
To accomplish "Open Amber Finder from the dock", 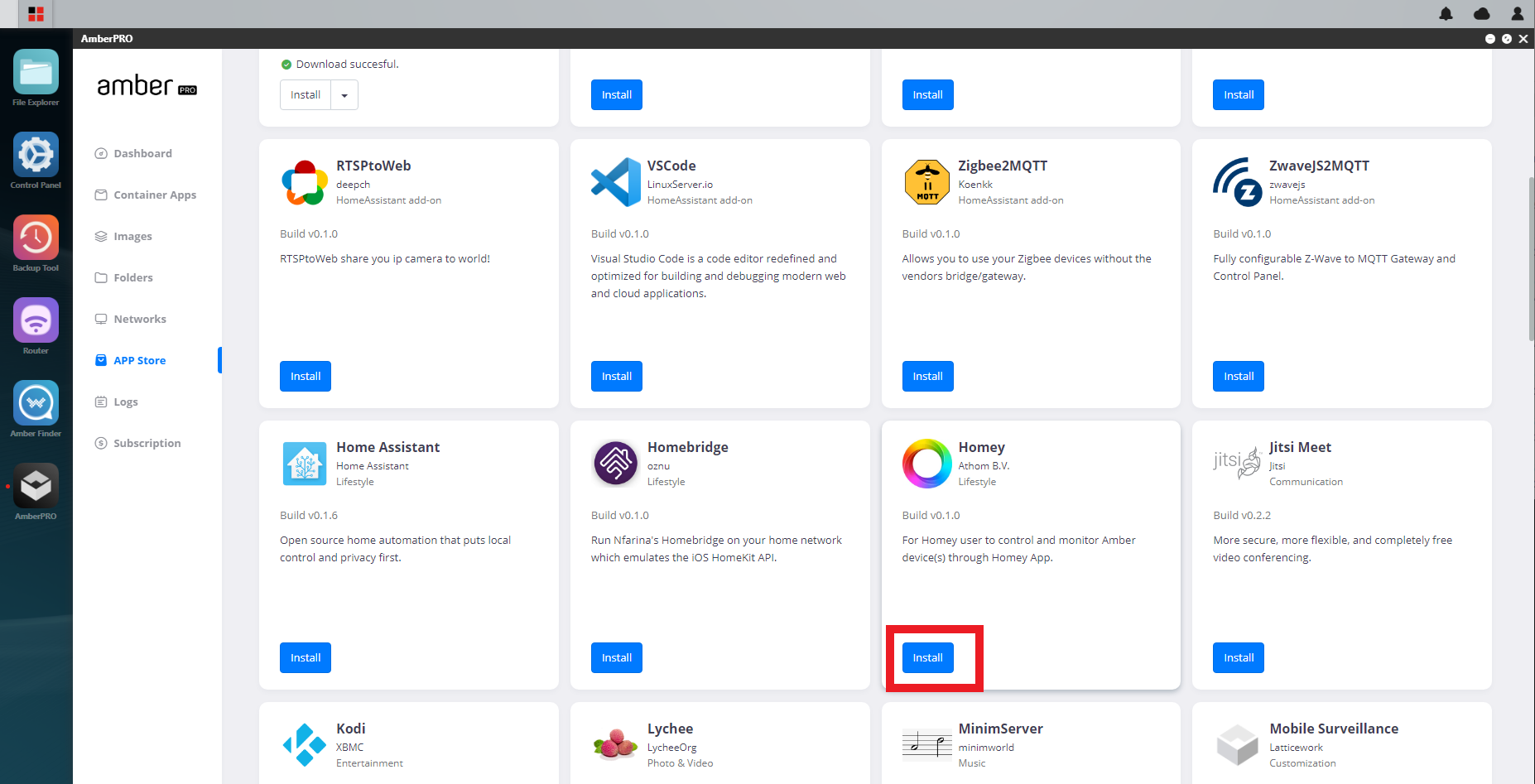I will pyautogui.click(x=36, y=403).
